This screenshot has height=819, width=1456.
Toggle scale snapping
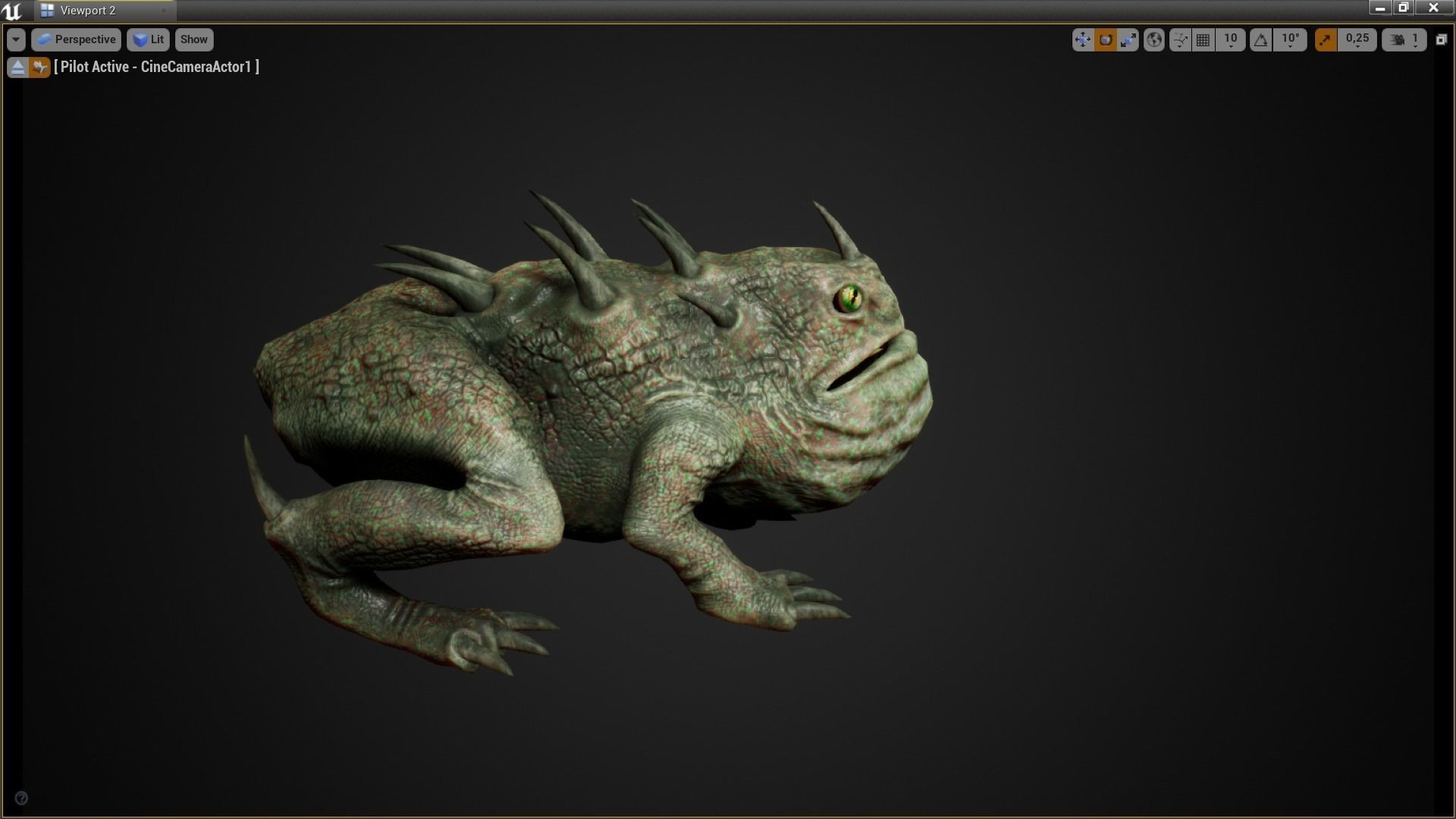click(1326, 39)
